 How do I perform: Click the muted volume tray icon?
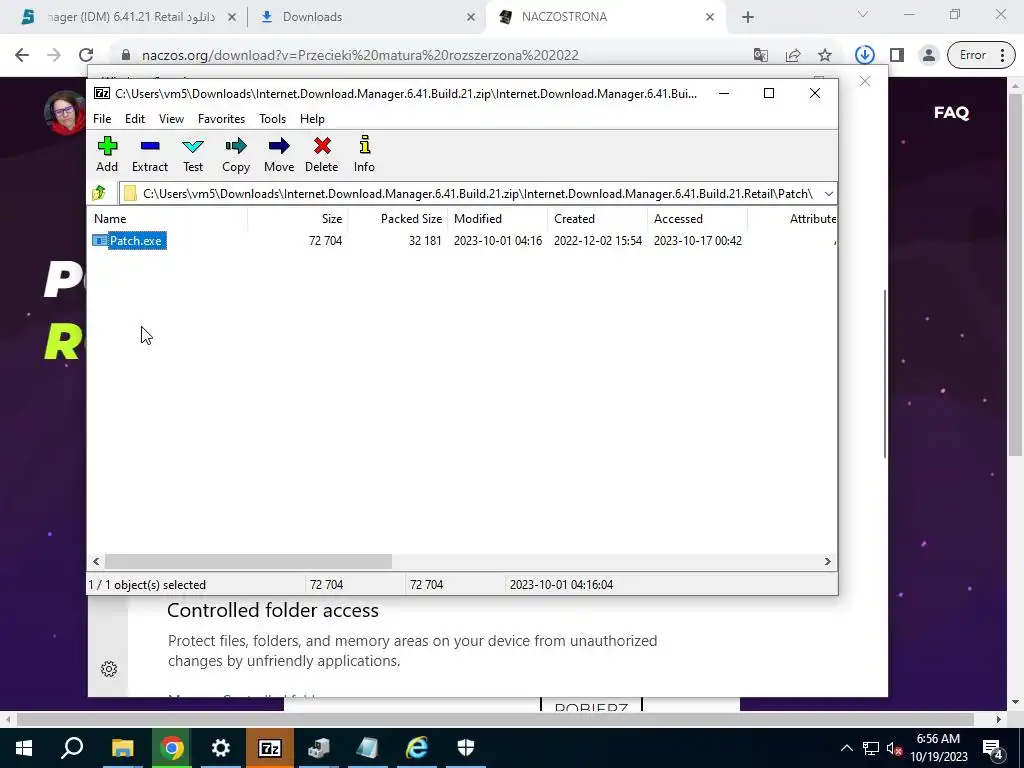tap(893, 748)
